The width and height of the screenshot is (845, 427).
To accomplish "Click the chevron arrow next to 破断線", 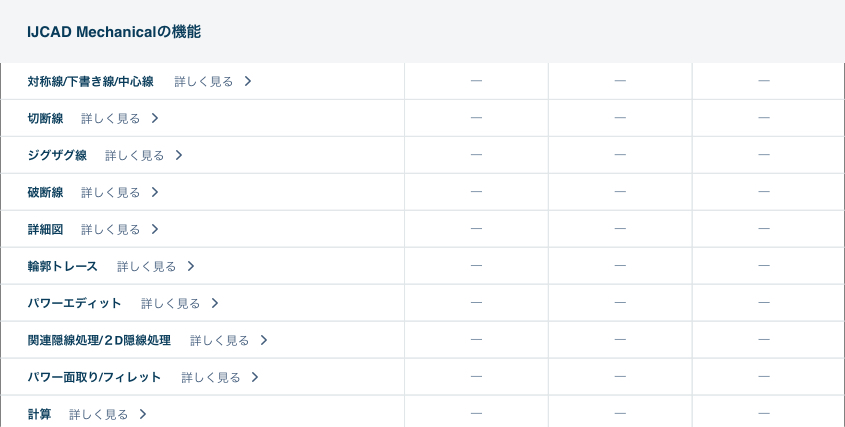I will coord(155,192).
